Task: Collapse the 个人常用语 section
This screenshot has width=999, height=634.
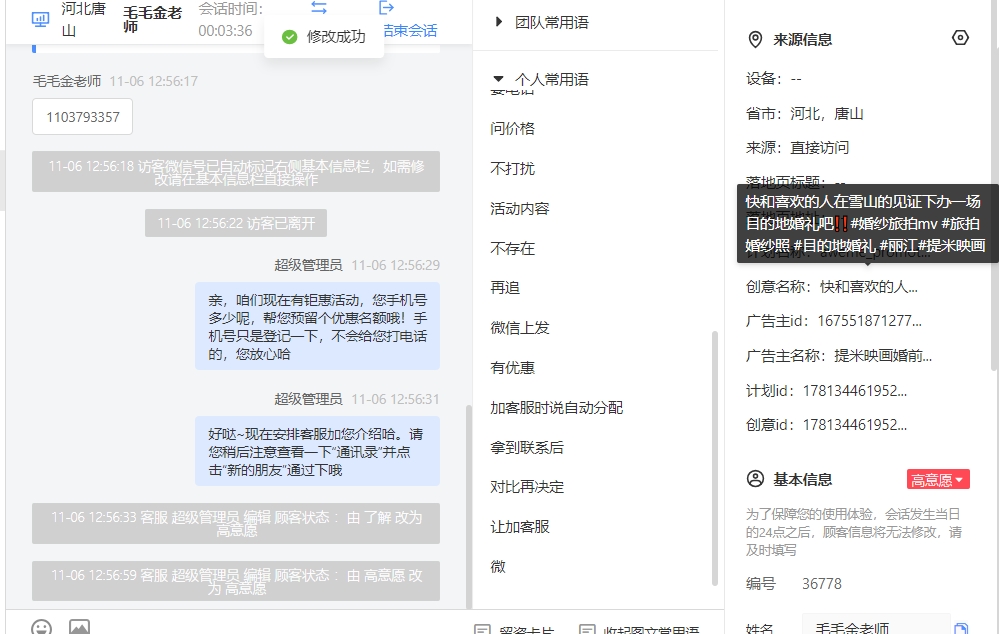Action: coord(542,80)
